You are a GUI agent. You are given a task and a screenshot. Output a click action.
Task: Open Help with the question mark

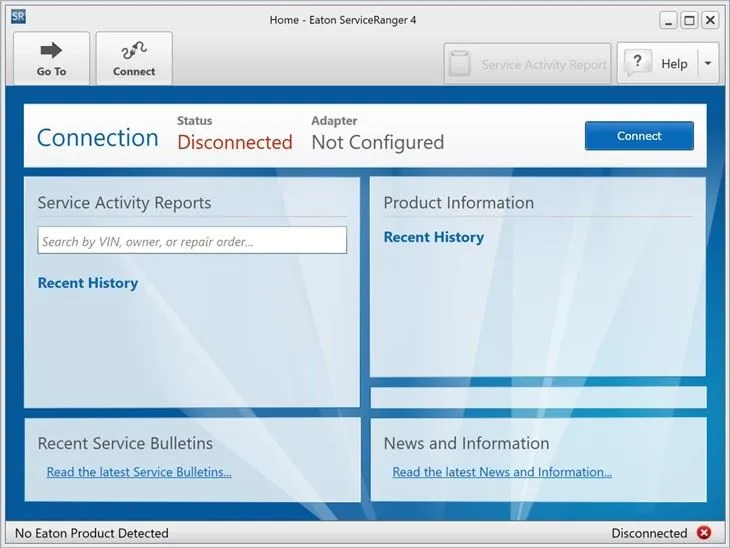[x=657, y=63]
